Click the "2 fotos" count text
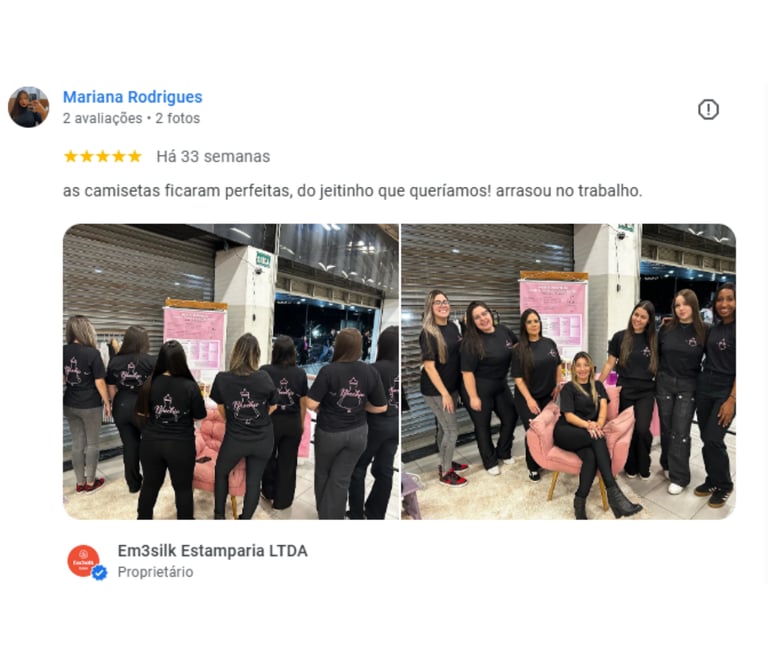The height and width of the screenshot is (669, 768). click(x=177, y=119)
